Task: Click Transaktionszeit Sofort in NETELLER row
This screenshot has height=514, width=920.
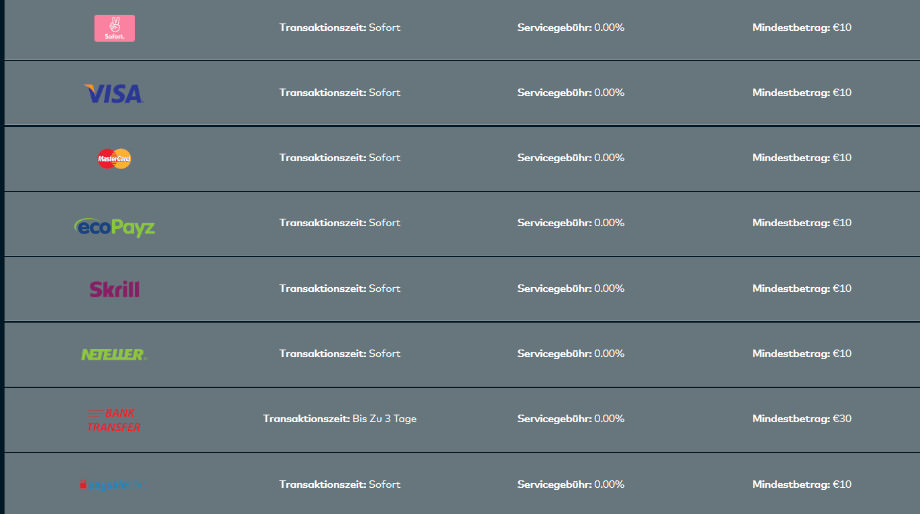Action: click(340, 353)
